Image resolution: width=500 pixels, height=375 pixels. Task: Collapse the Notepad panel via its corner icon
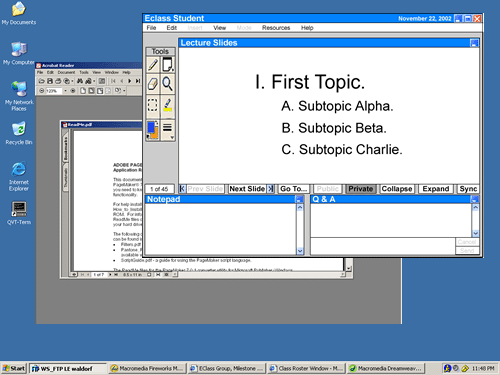(299, 199)
